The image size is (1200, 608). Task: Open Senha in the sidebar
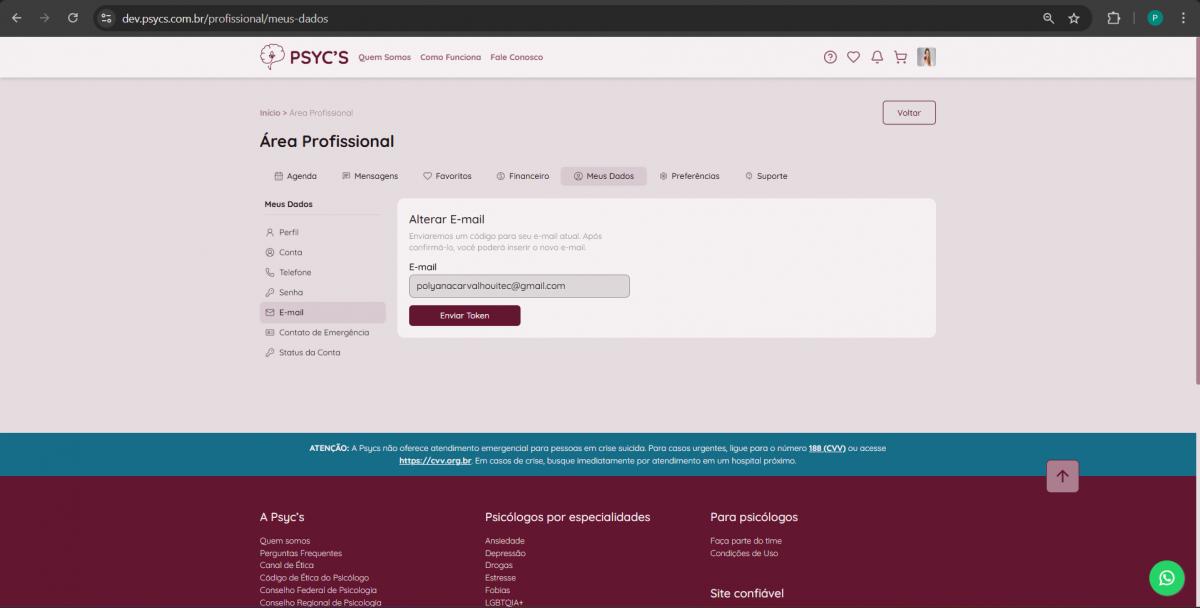(290, 292)
